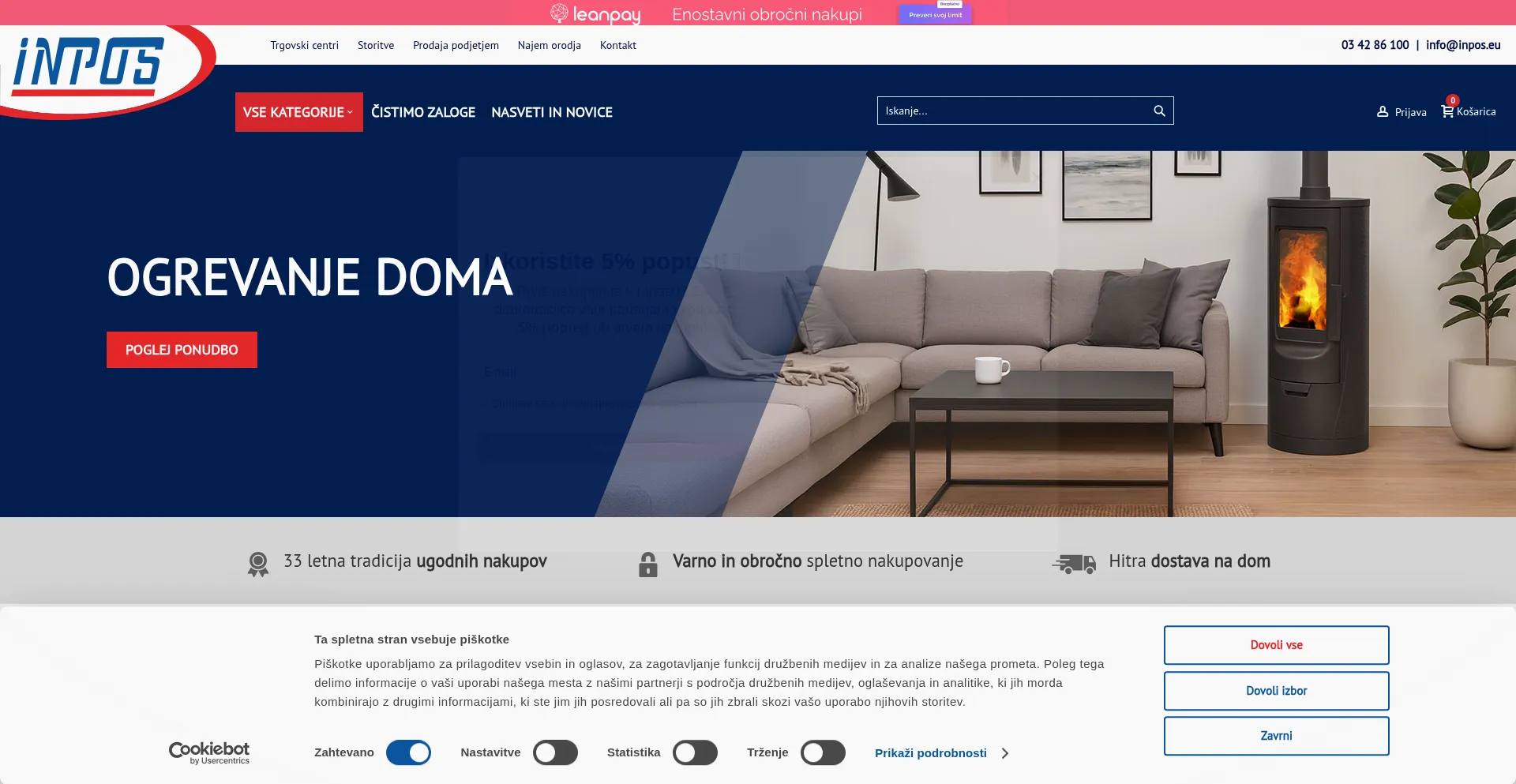1516x784 pixels.
Task: Enable the Nastavitve cookie toggle
Action: click(x=555, y=752)
